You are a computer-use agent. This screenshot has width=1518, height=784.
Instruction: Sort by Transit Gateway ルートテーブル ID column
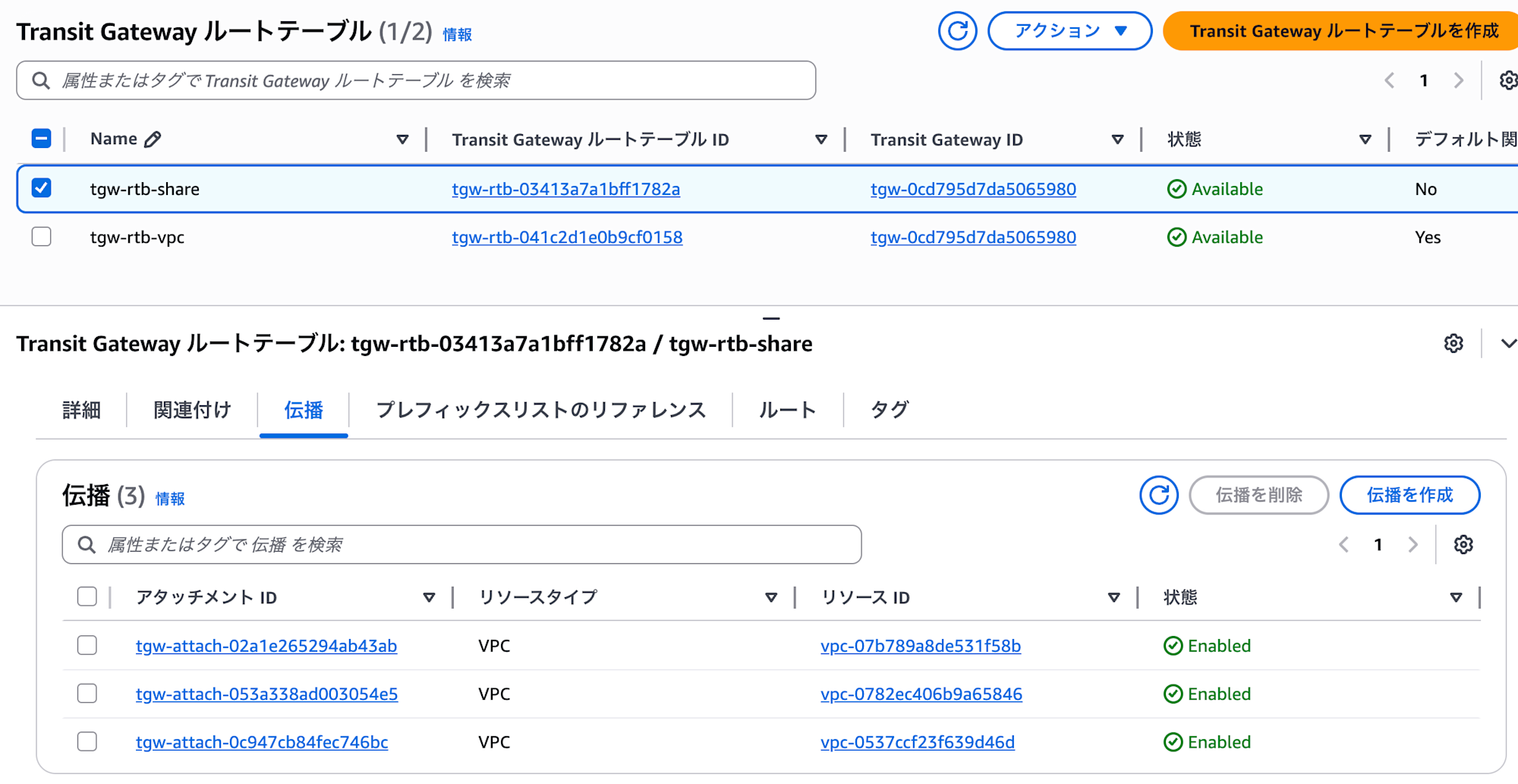point(820,140)
